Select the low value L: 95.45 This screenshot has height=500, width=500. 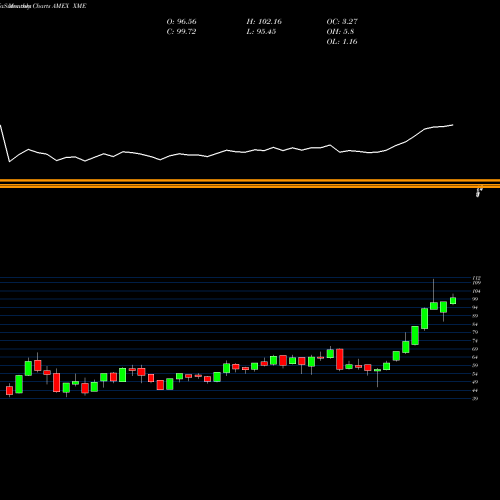click(261, 32)
